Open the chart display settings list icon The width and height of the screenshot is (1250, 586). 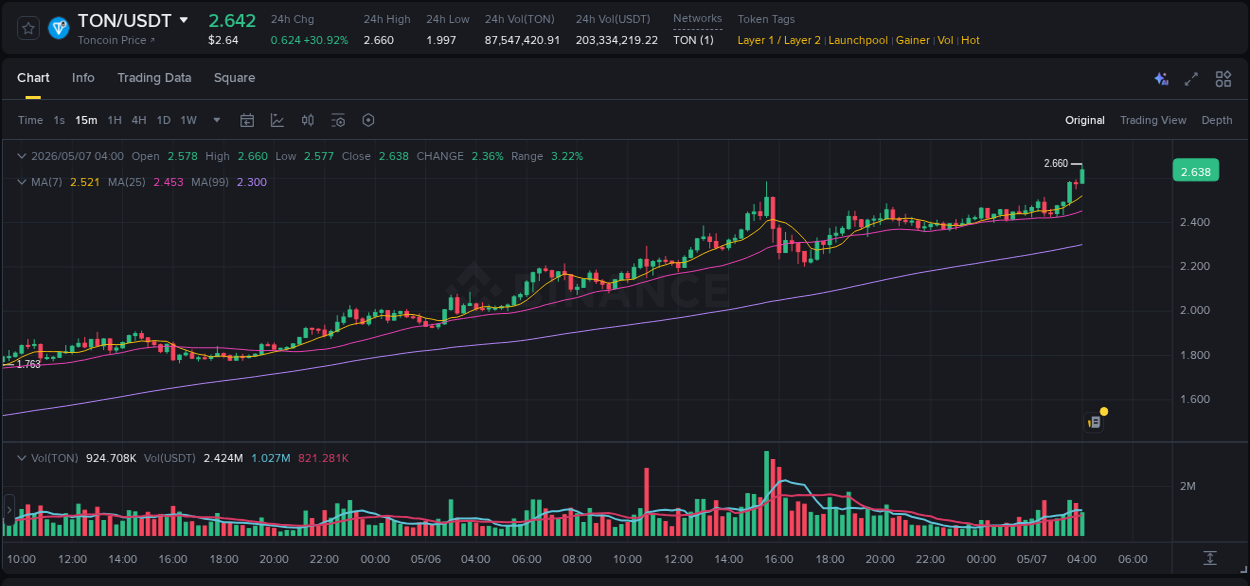[338, 120]
